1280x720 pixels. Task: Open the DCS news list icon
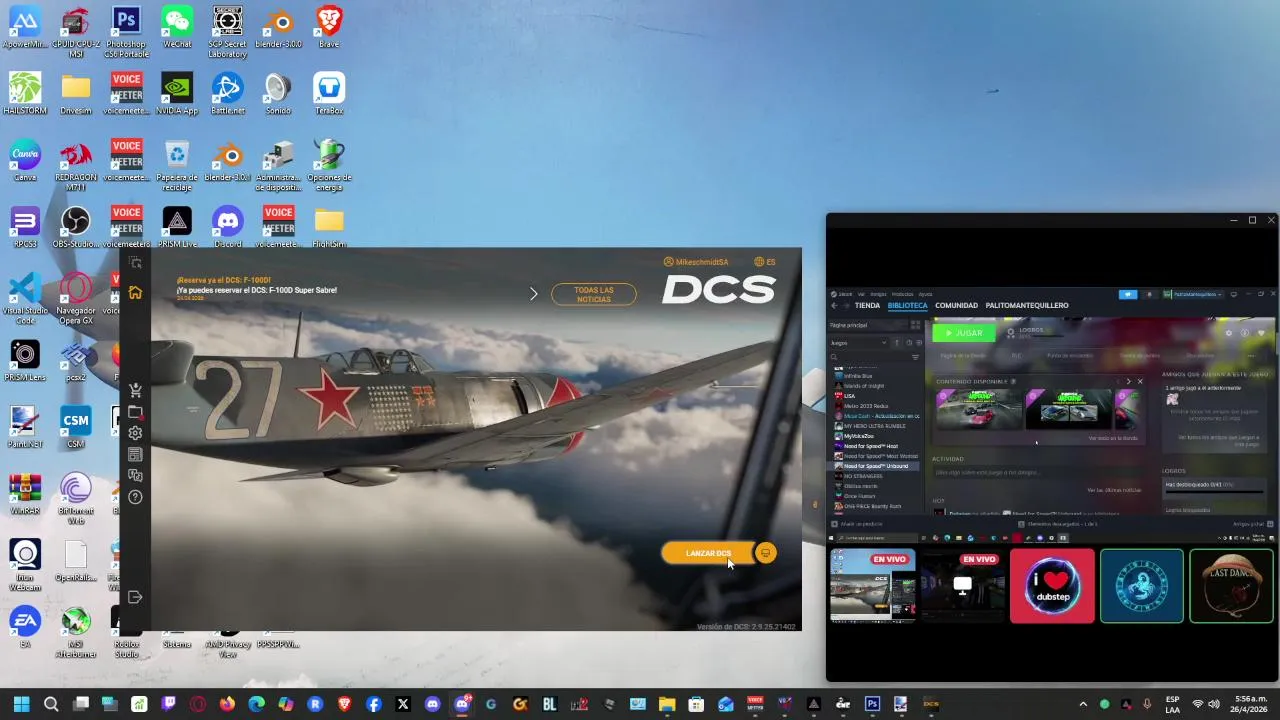135,455
